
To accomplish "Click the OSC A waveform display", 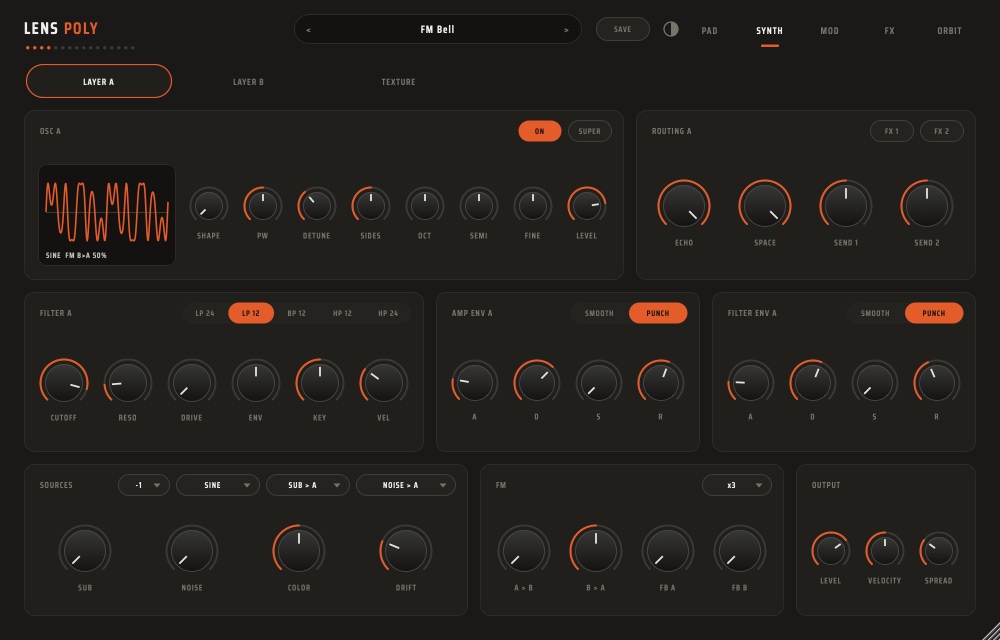I will click(x=107, y=215).
